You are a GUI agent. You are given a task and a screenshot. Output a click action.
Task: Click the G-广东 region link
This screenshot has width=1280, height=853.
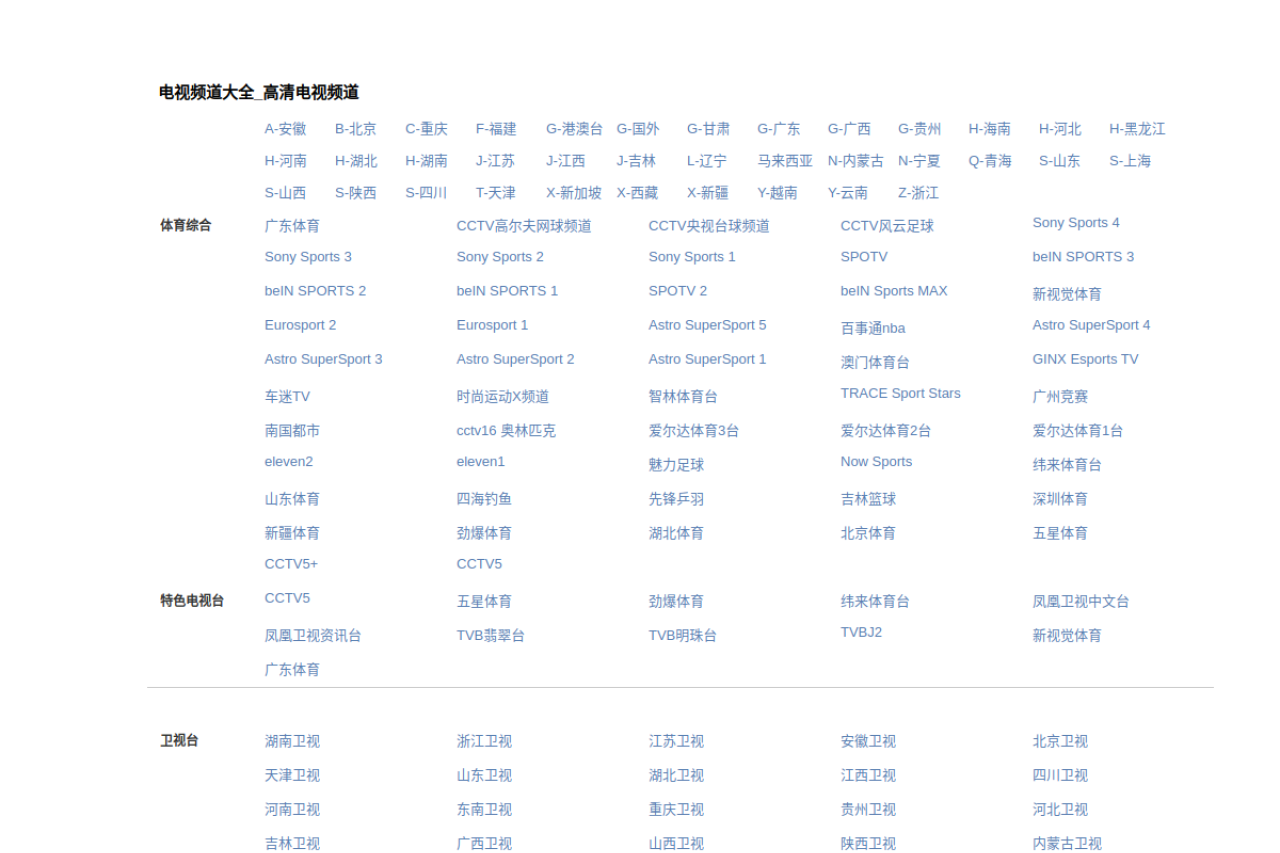tap(779, 129)
